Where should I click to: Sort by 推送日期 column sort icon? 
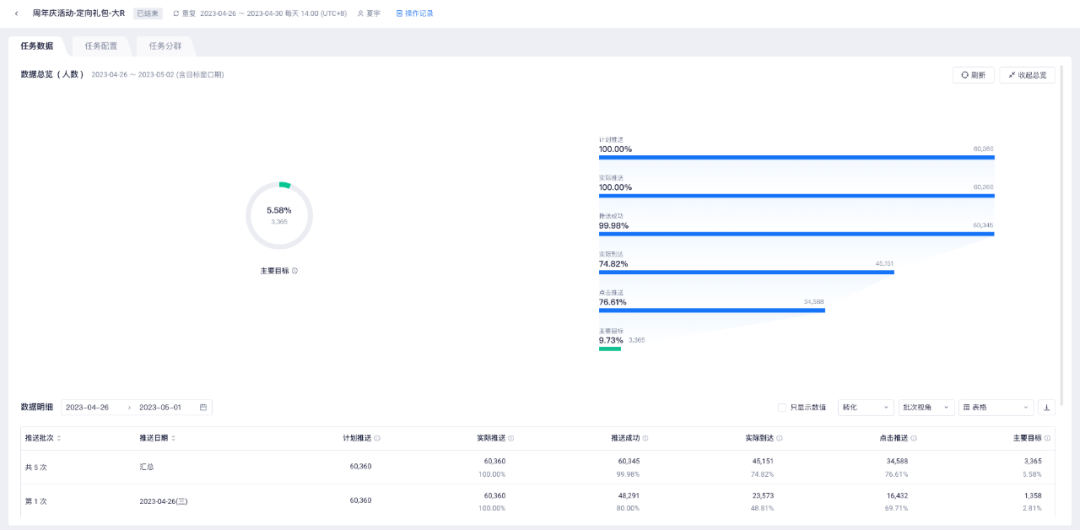[x=173, y=438]
